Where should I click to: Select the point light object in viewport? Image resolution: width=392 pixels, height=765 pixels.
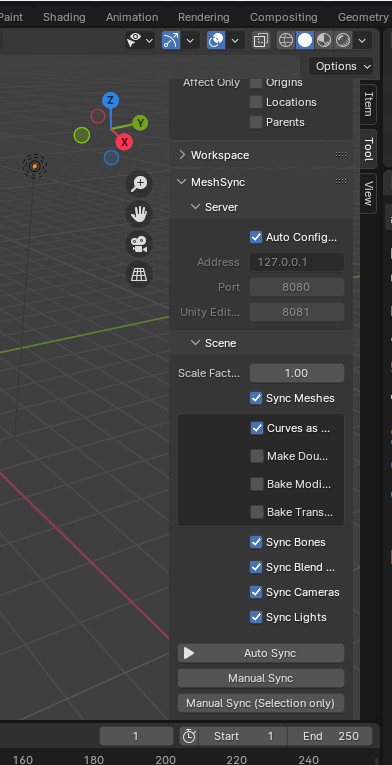(x=35, y=166)
